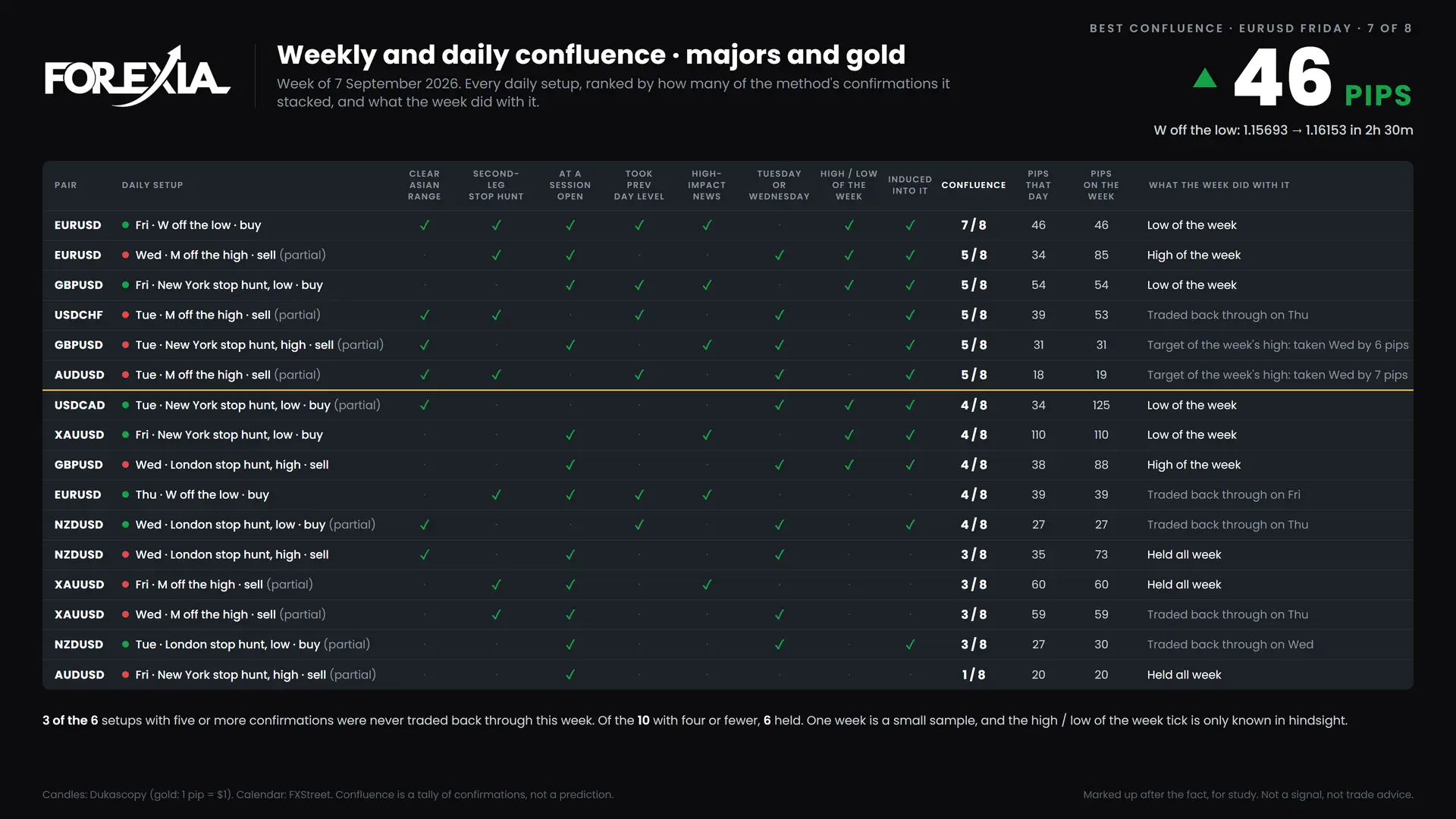
Task: Click the green up-triangle beside 46 pips
Action: point(1205,77)
